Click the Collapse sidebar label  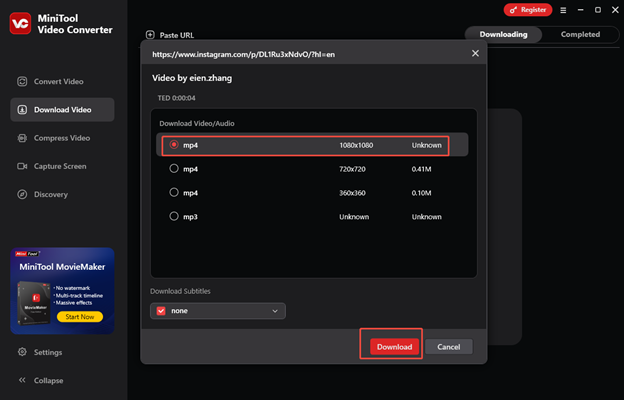pos(48,380)
